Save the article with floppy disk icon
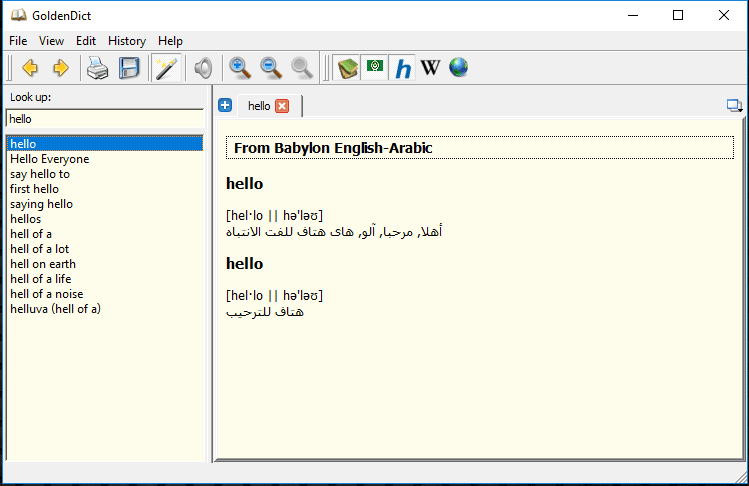749x486 pixels. point(129,68)
